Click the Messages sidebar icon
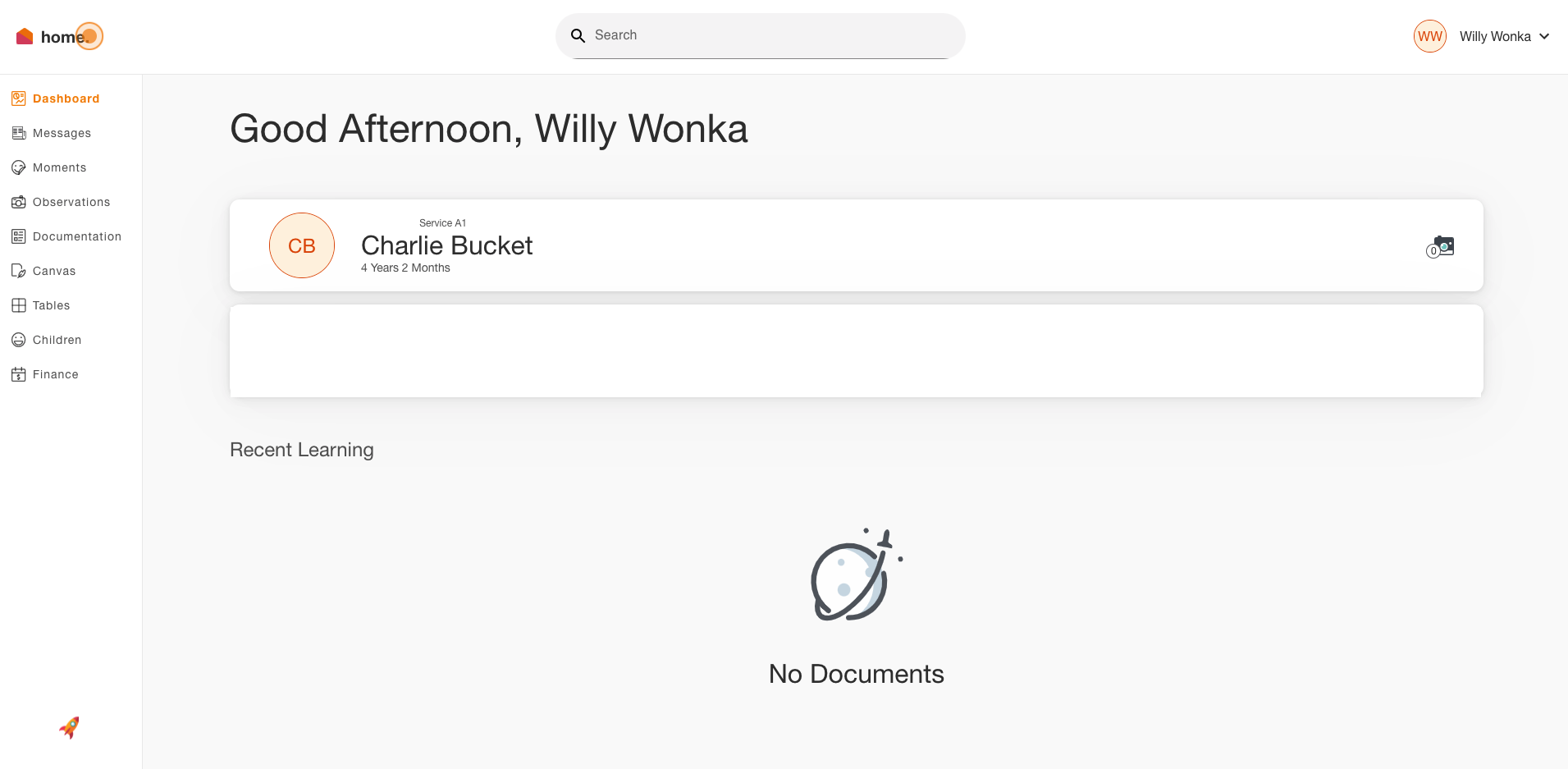This screenshot has height=769, width=1568. (x=19, y=133)
